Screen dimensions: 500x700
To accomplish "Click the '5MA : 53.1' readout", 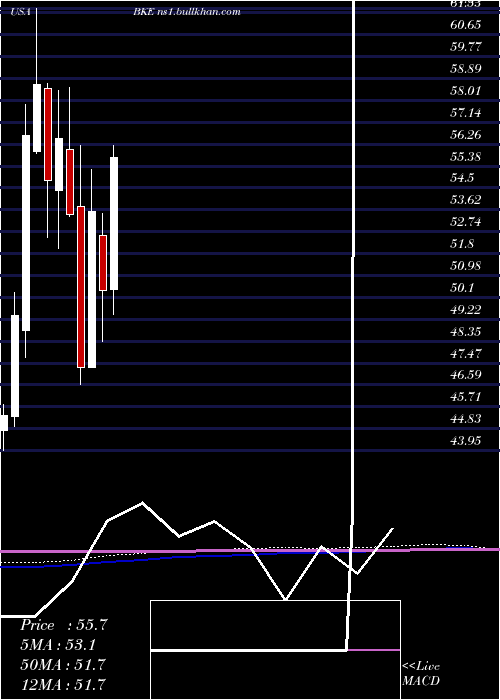I will [x=58, y=645].
